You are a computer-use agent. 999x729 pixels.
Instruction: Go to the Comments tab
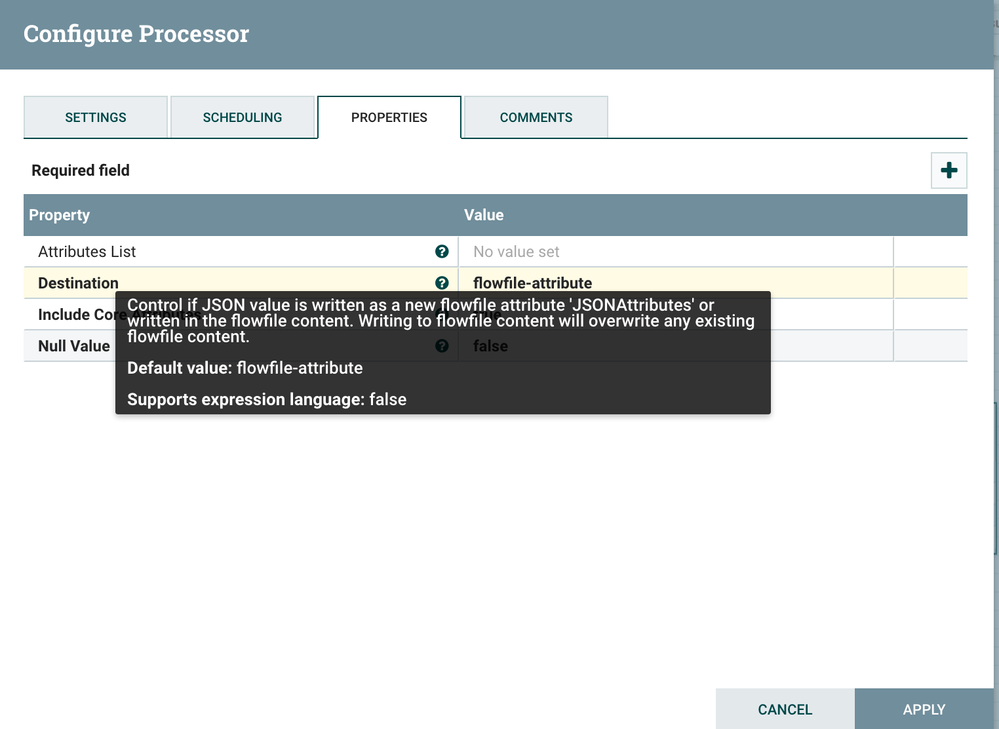coord(536,117)
